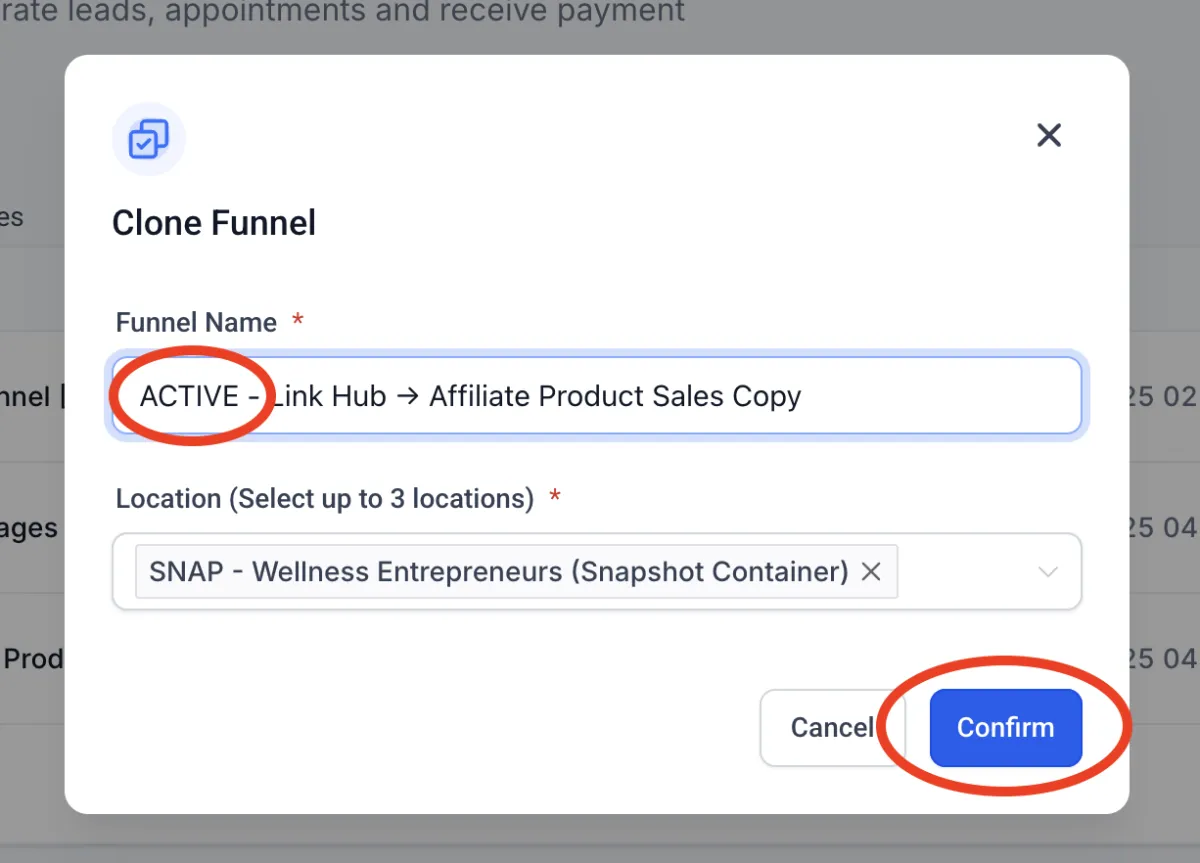This screenshot has height=863, width=1200.
Task: Cancel the funnel cloning
Action: pos(831,727)
